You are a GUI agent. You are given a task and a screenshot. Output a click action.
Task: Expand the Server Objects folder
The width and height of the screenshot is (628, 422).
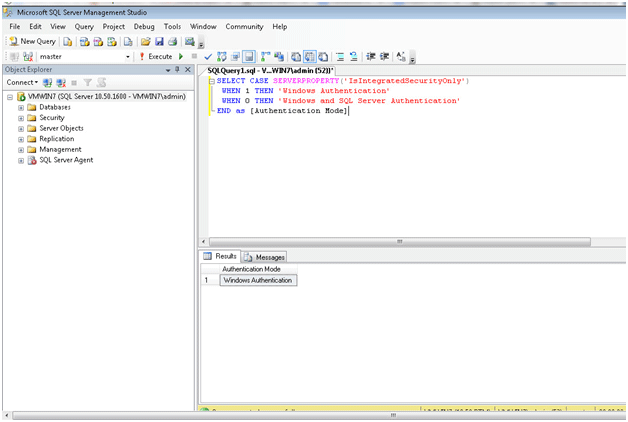[x=21, y=129]
